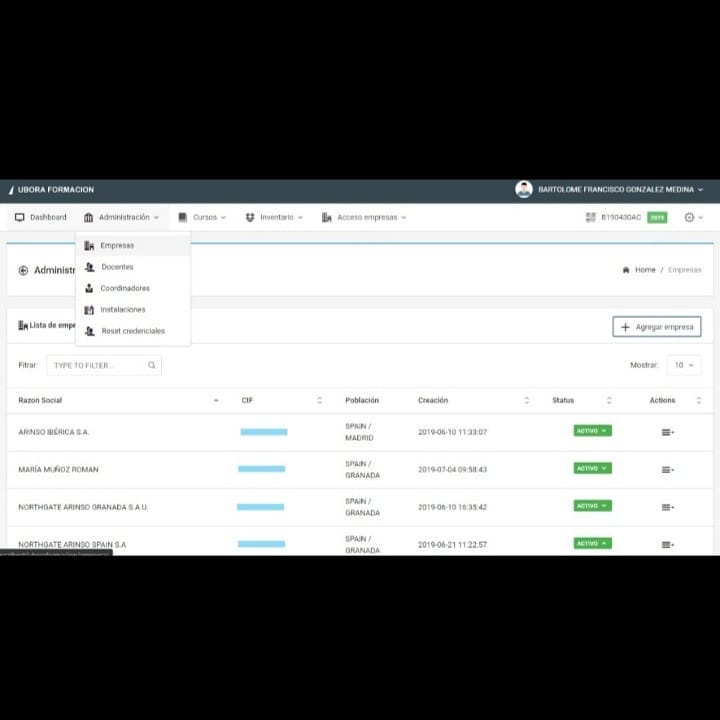The width and height of the screenshot is (720, 720).
Task: Click the user avatar picture
Action: tap(523, 189)
